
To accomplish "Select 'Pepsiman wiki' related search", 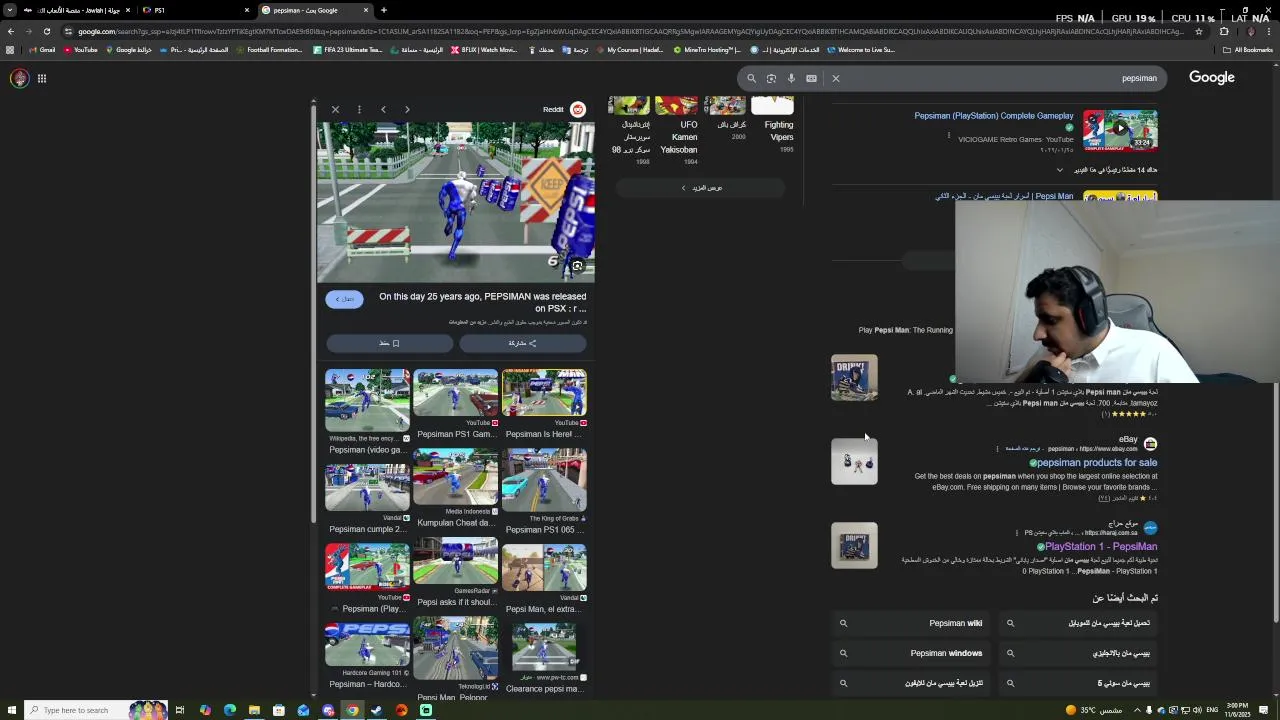I will (x=913, y=623).
